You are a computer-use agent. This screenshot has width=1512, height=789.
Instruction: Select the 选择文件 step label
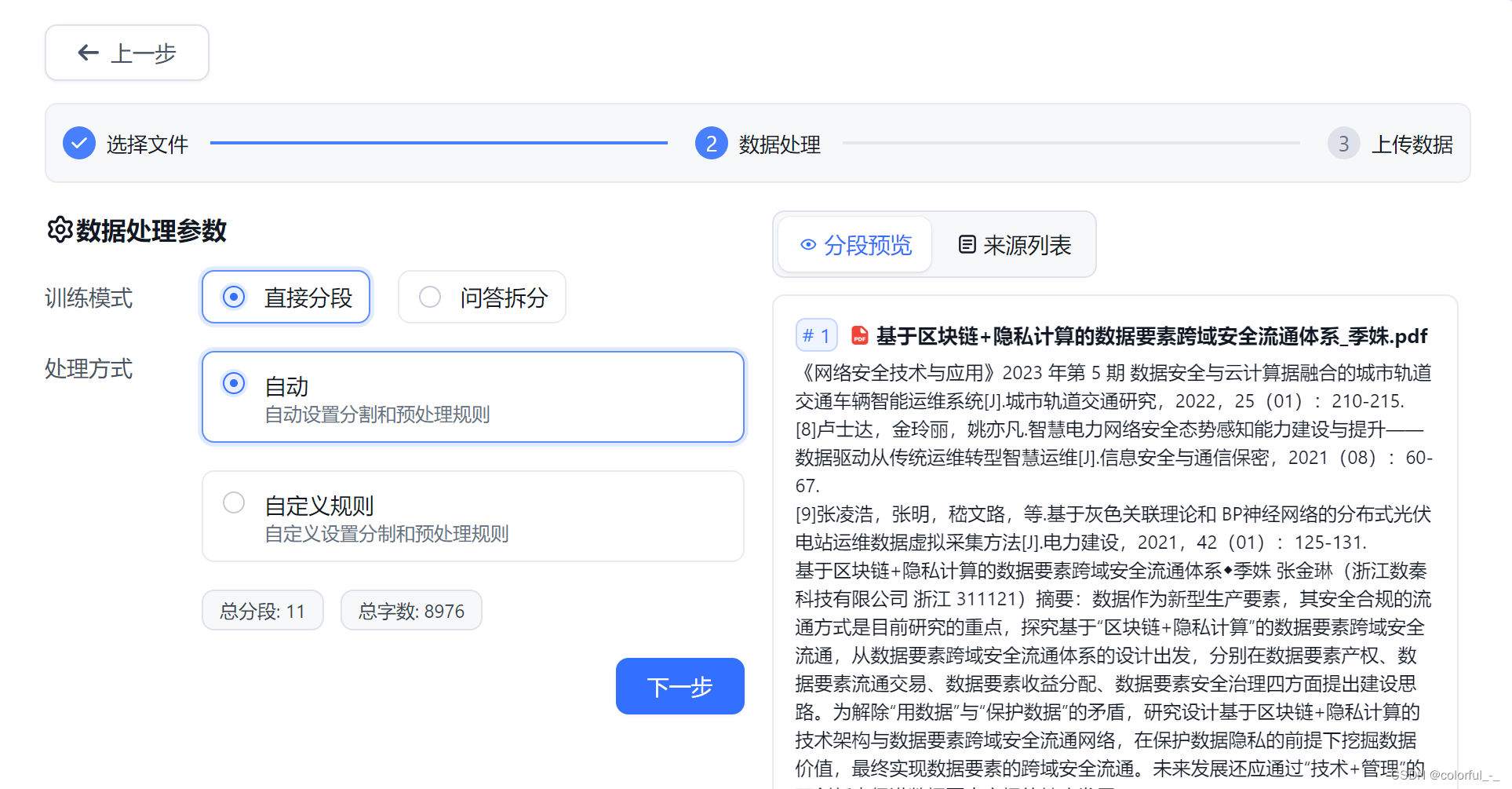pyautogui.click(x=148, y=144)
